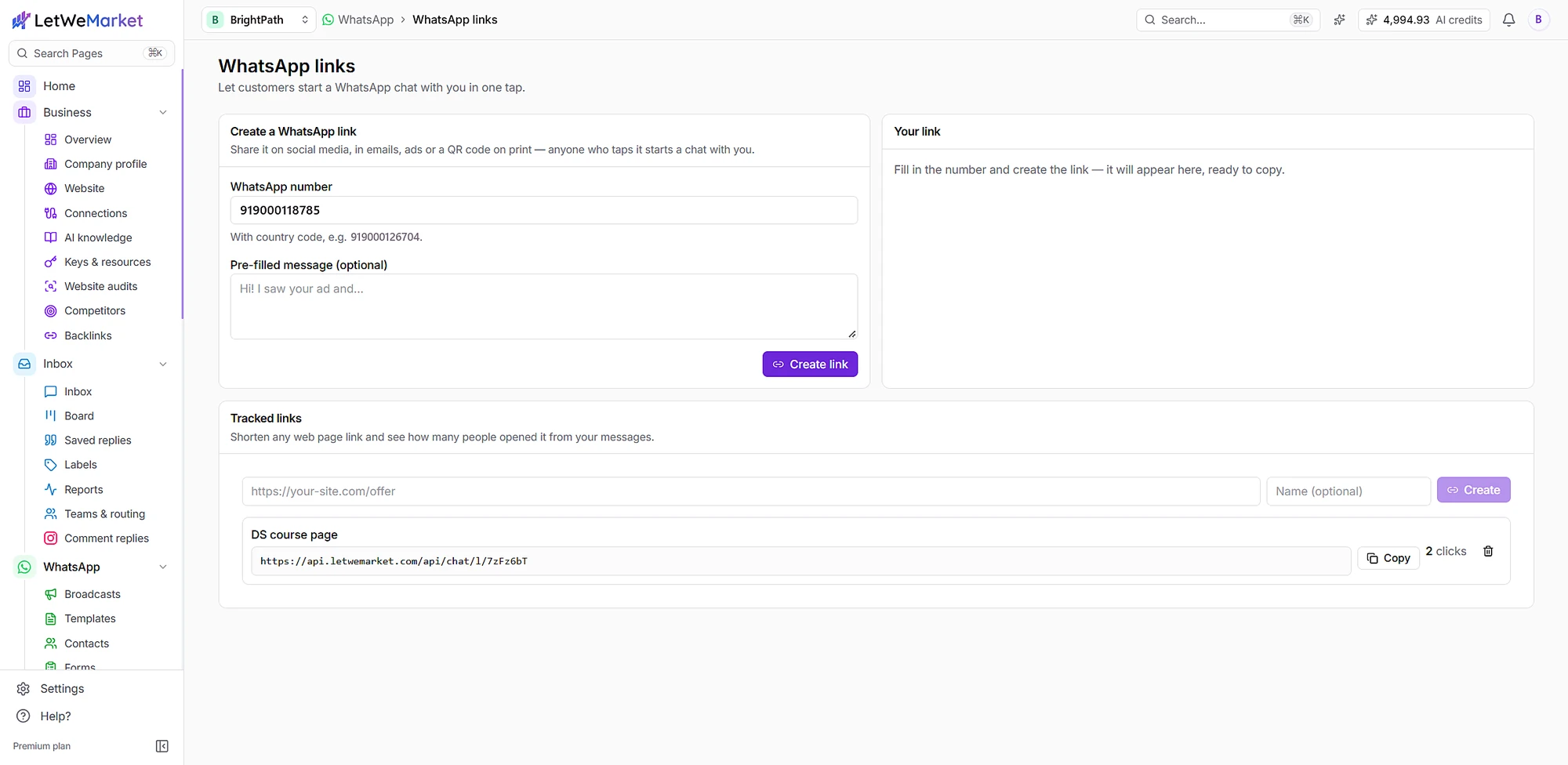This screenshot has height=765, width=1568.
Task: Click the Home grid icon
Action: (x=24, y=86)
